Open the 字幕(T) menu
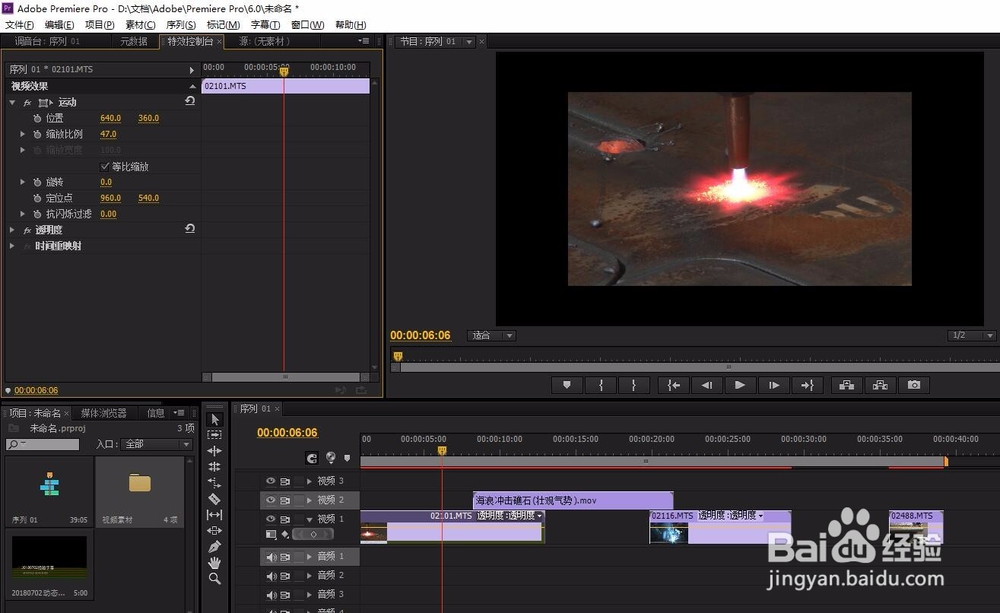 [265, 25]
